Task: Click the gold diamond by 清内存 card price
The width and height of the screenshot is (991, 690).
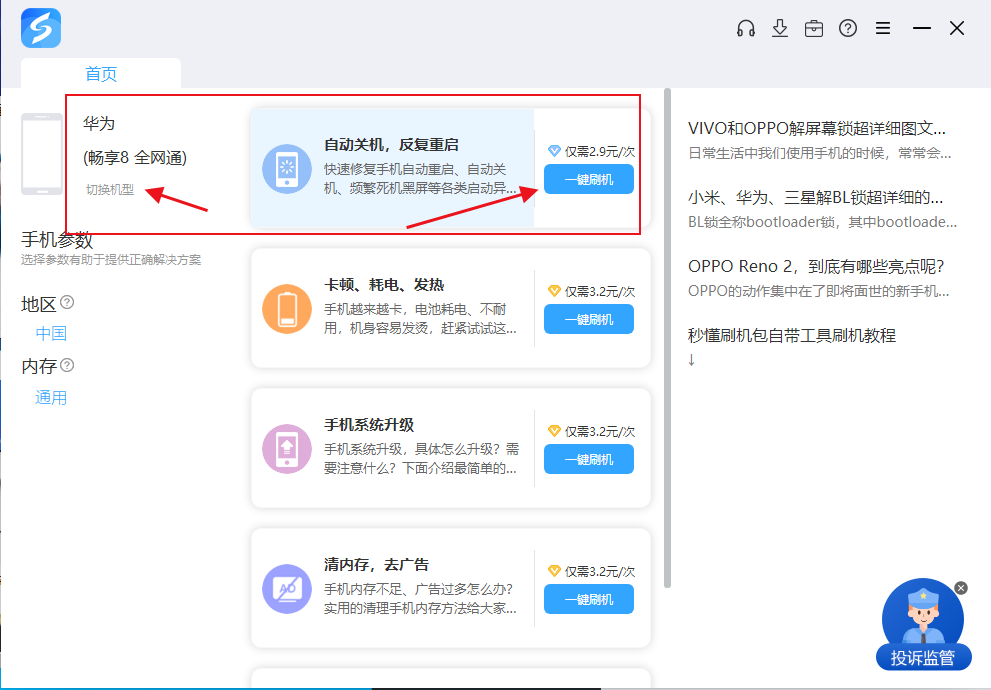Action: tap(554, 571)
